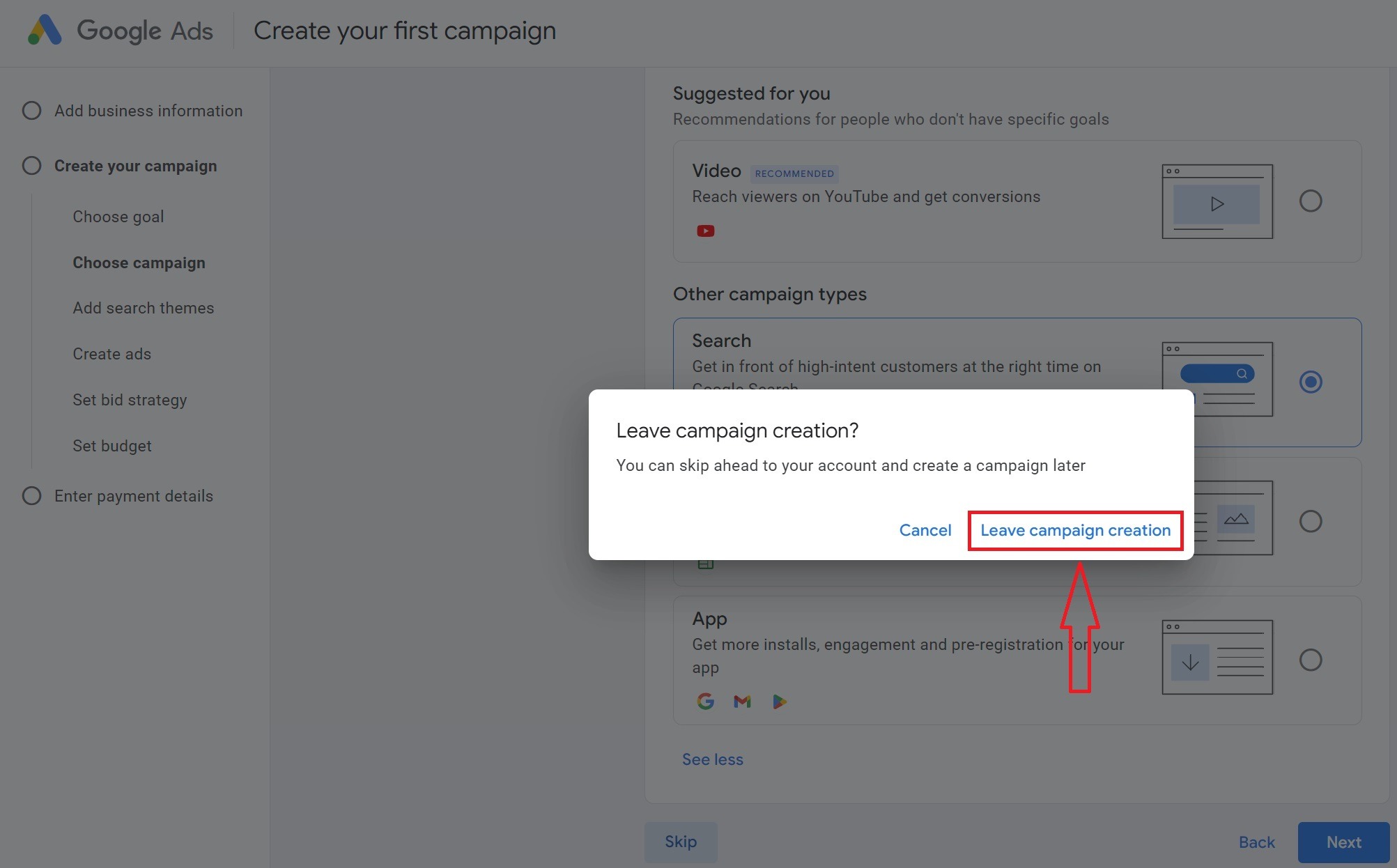Click the App campaign preview illustration

pos(1217,656)
